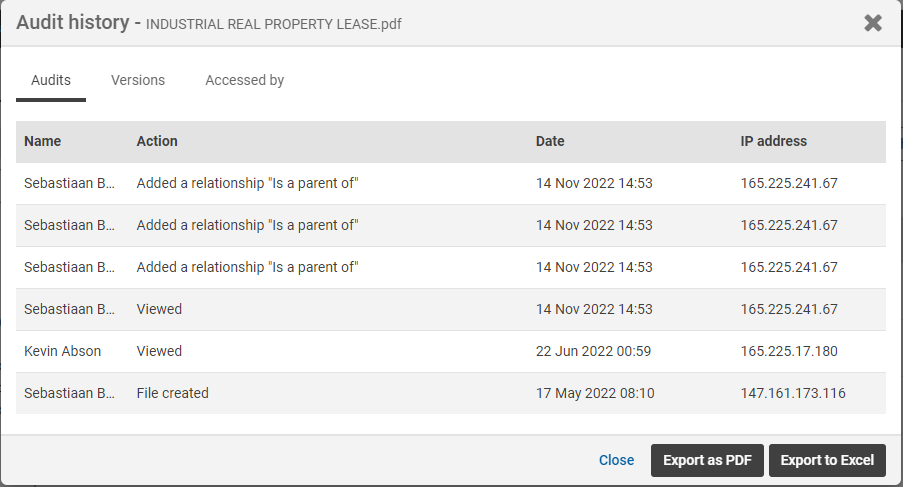Click IP address 165.225.17.180
Viewport: 903px width, 487px height.
pos(789,351)
